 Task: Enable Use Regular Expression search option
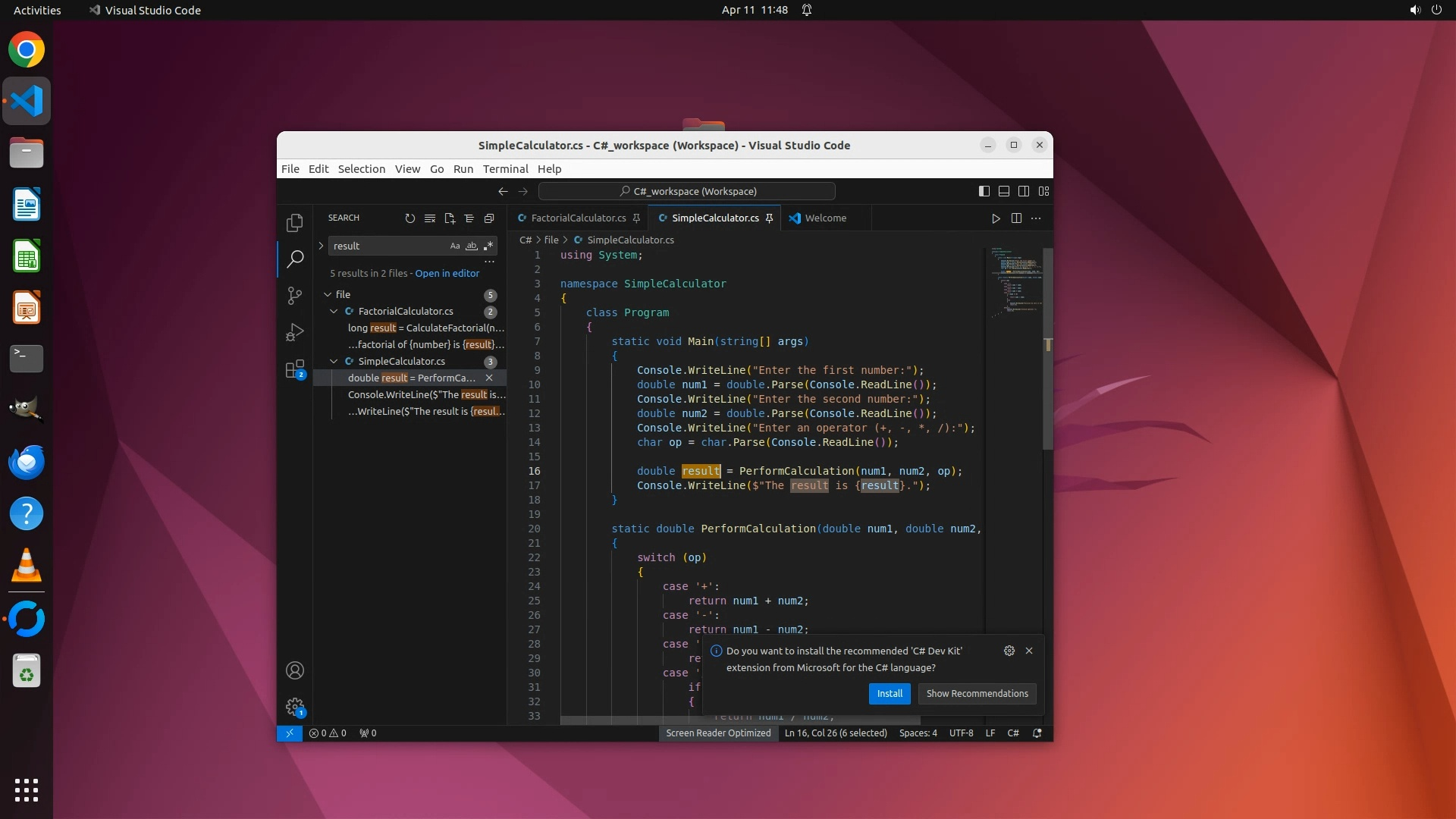pos(488,246)
